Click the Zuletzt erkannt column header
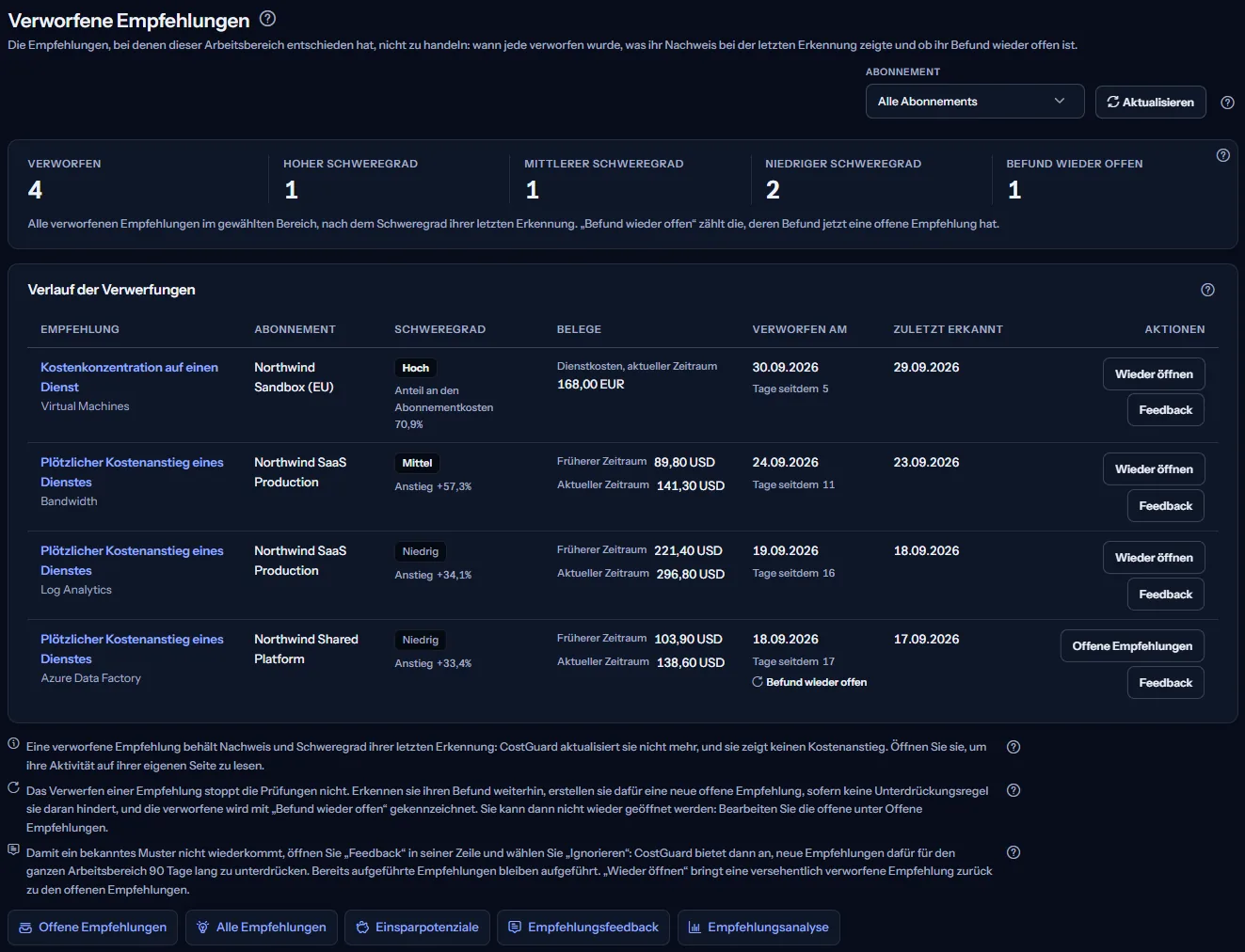The image size is (1245, 952). tap(948, 329)
